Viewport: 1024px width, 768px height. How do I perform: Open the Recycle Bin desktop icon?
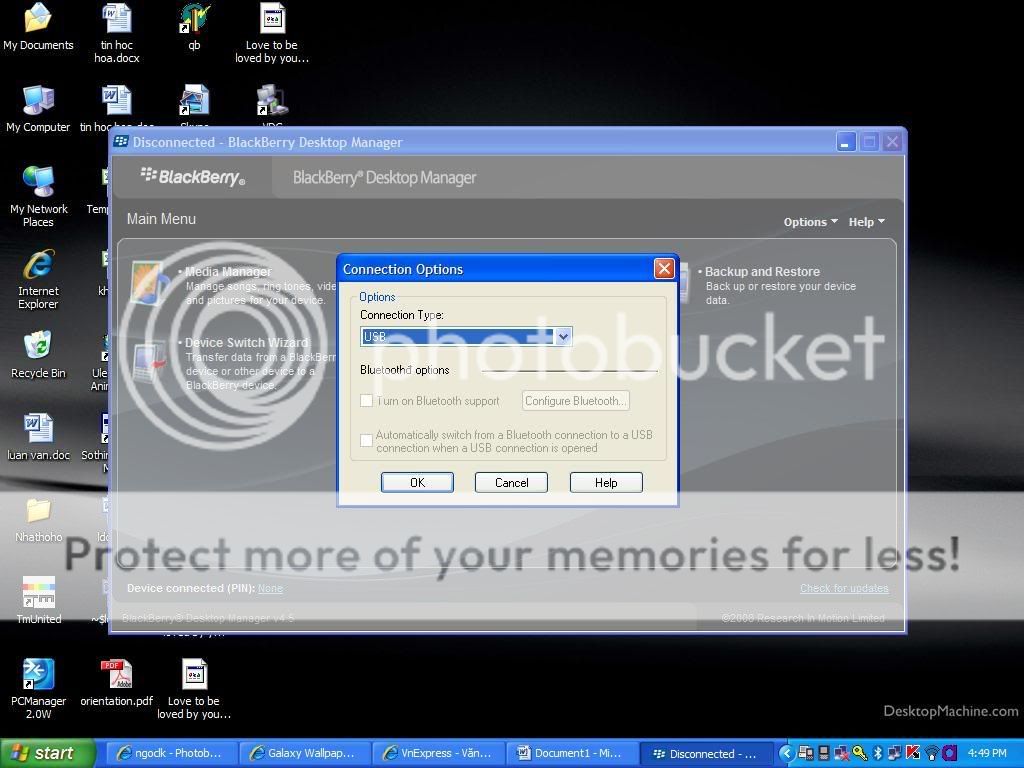tap(38, 347)
